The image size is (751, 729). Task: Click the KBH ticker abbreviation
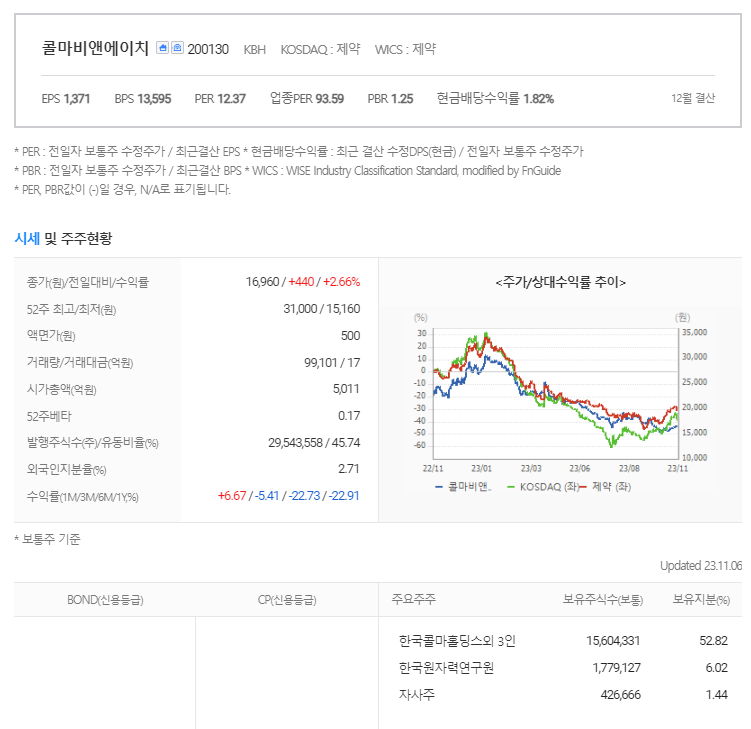(254, 50)
